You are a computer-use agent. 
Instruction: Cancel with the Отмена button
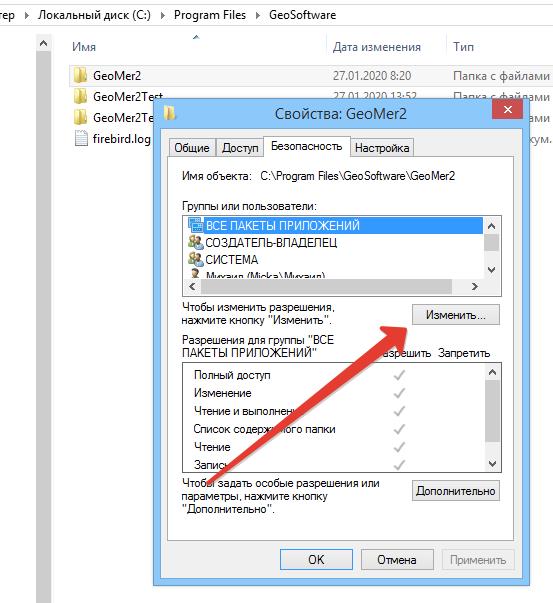pos(397,560)
